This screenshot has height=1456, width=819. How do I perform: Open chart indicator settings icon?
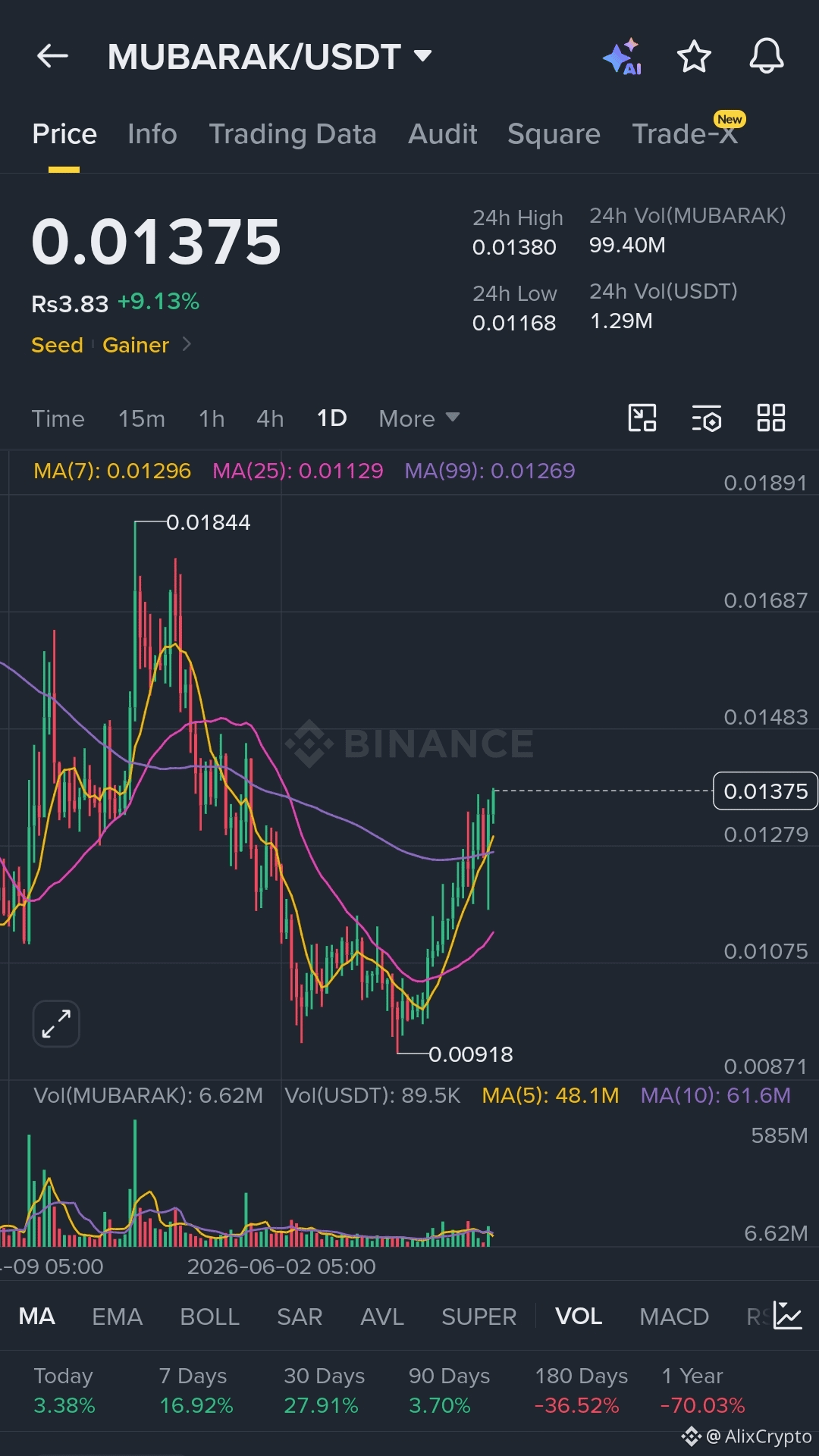coord(707,418)
